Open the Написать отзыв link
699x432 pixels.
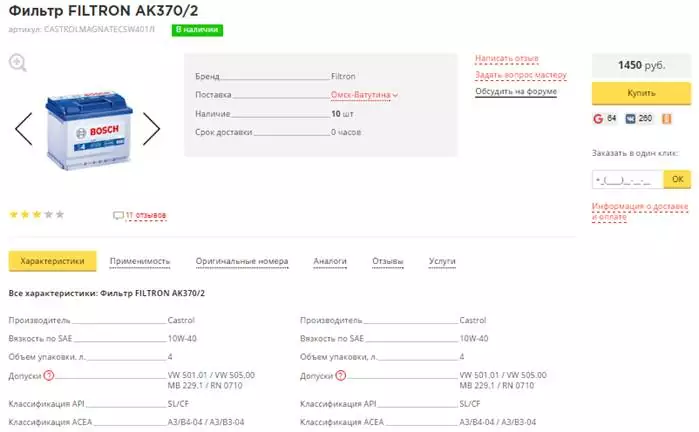[x=507, y=58]
